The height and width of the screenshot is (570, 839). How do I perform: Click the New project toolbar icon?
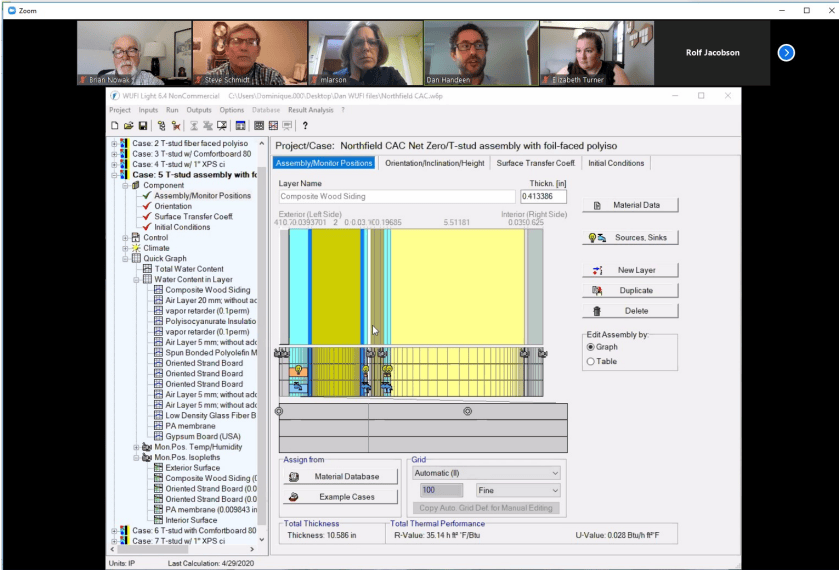[115, 125]
